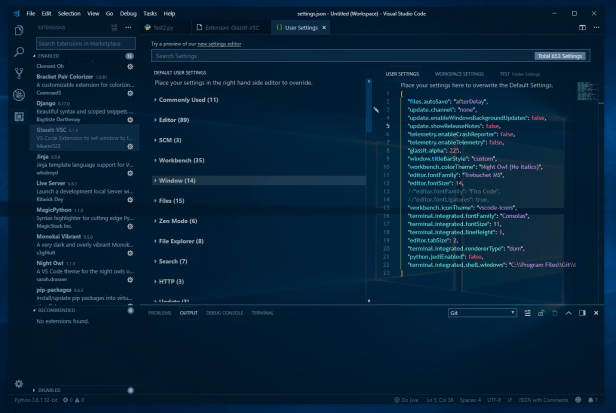Switch to the Terminal panel tab
The width and height of the screenshot is (616, 413).
click(x=262, y=313)
